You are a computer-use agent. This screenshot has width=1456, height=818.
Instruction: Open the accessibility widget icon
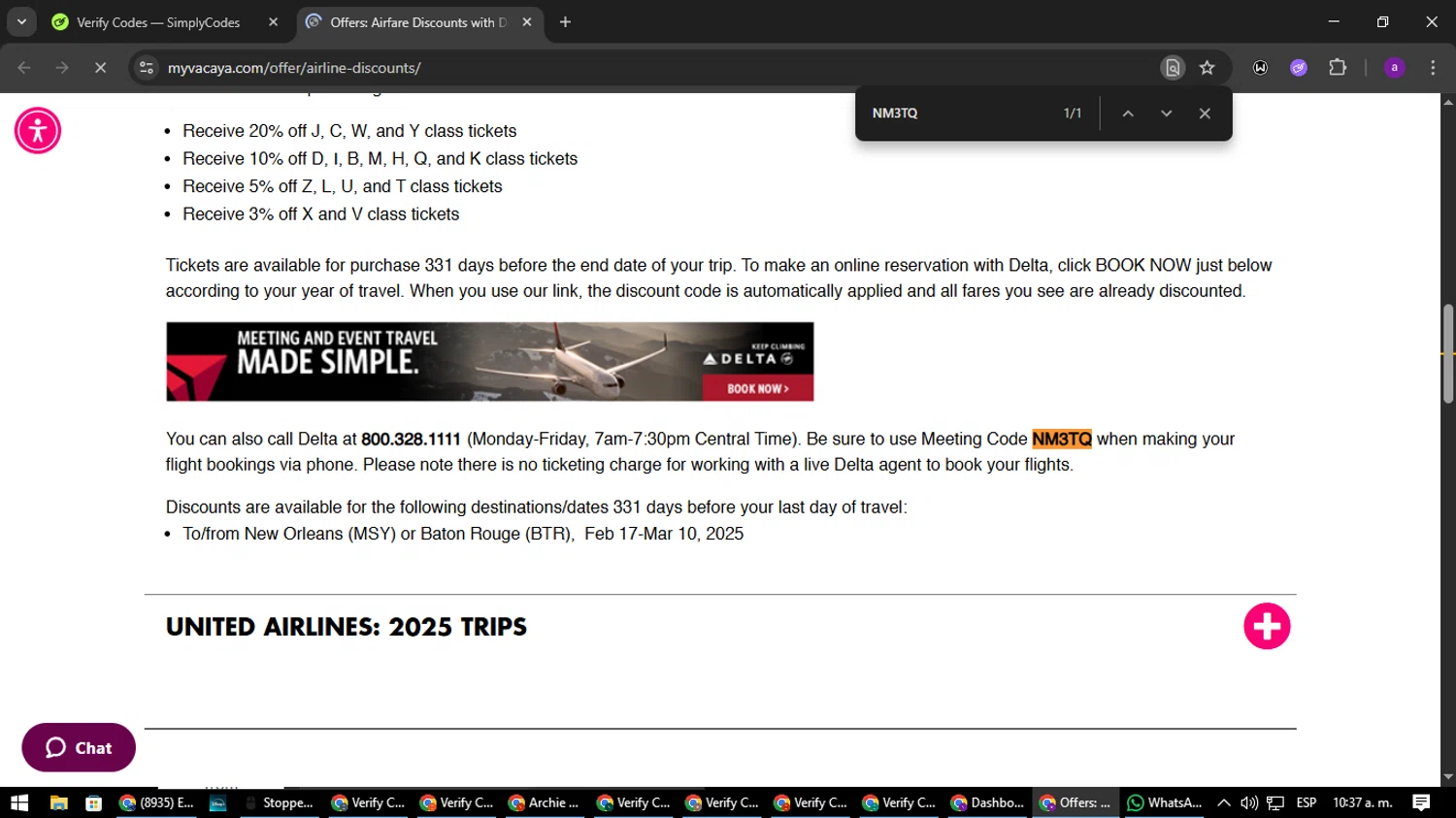point(38,131)
